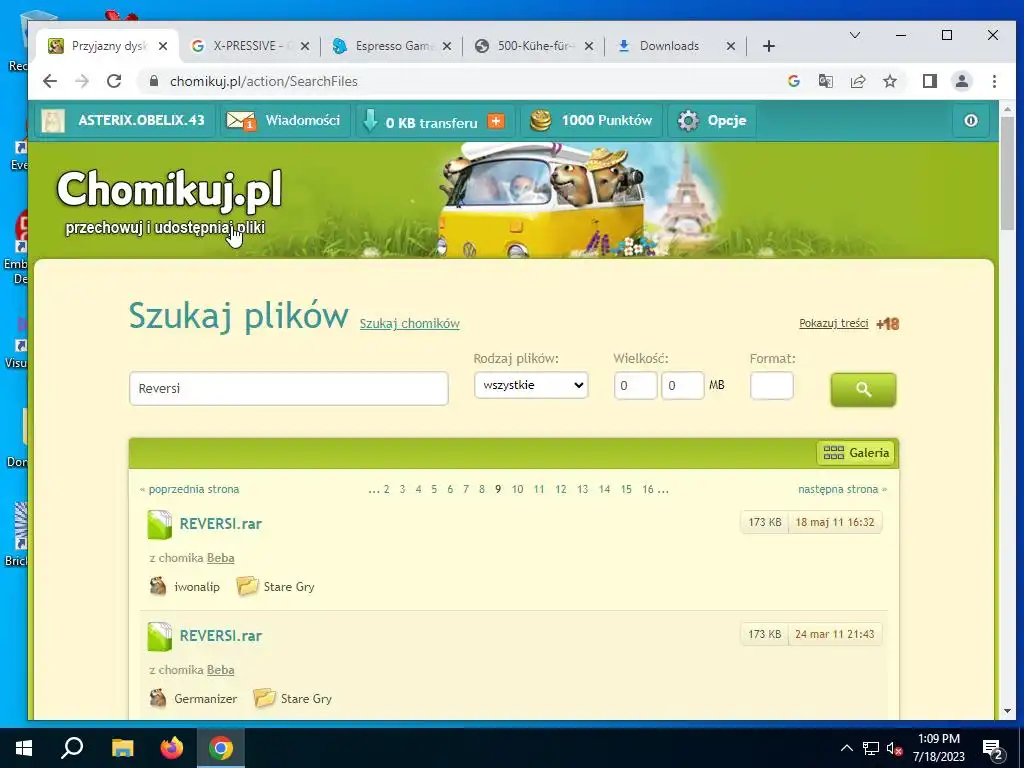Select the Przyjazny dysk tab
The image size is (1024, 768).
[108, 46]
